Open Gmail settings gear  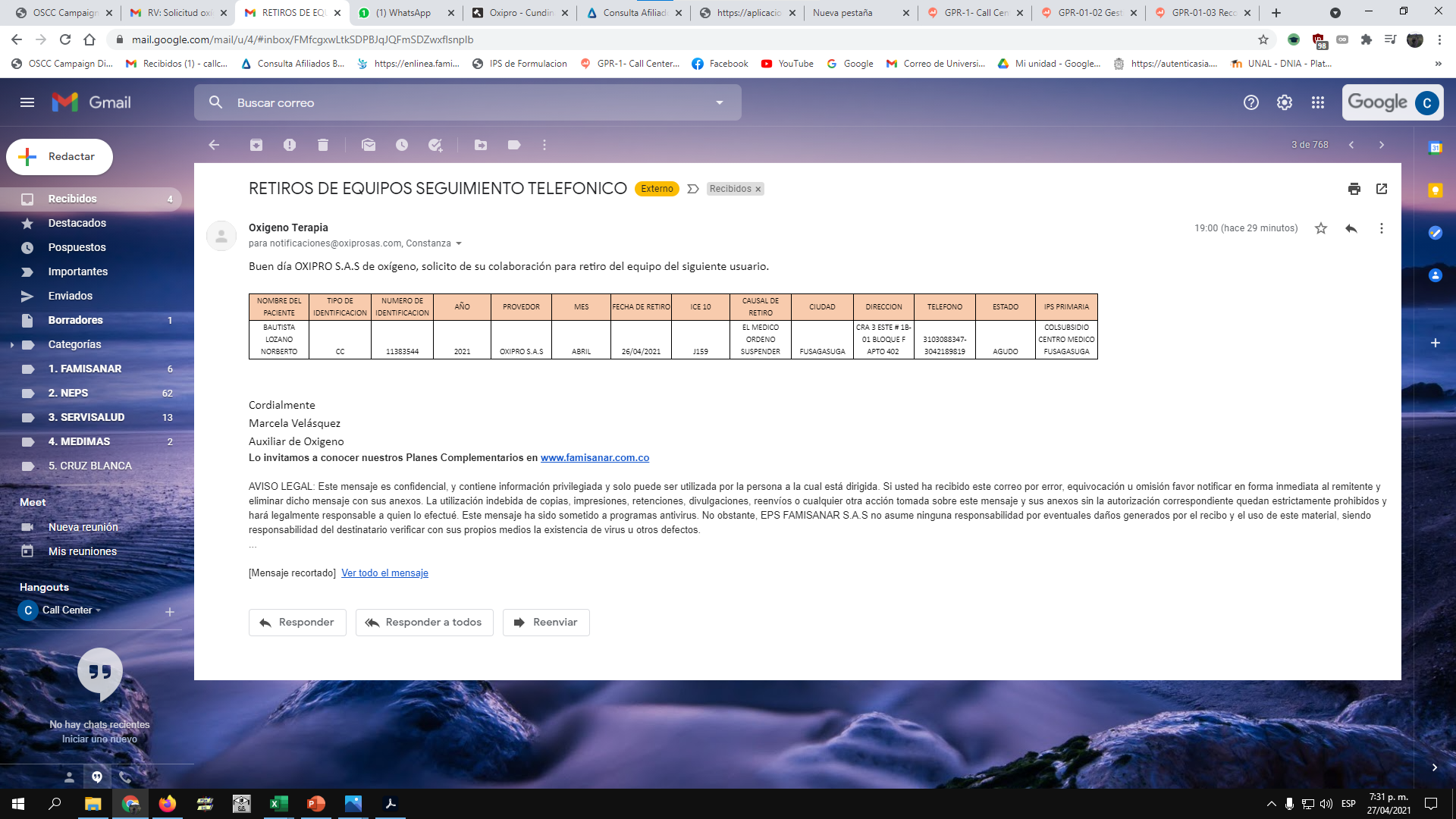[1285, 102]
